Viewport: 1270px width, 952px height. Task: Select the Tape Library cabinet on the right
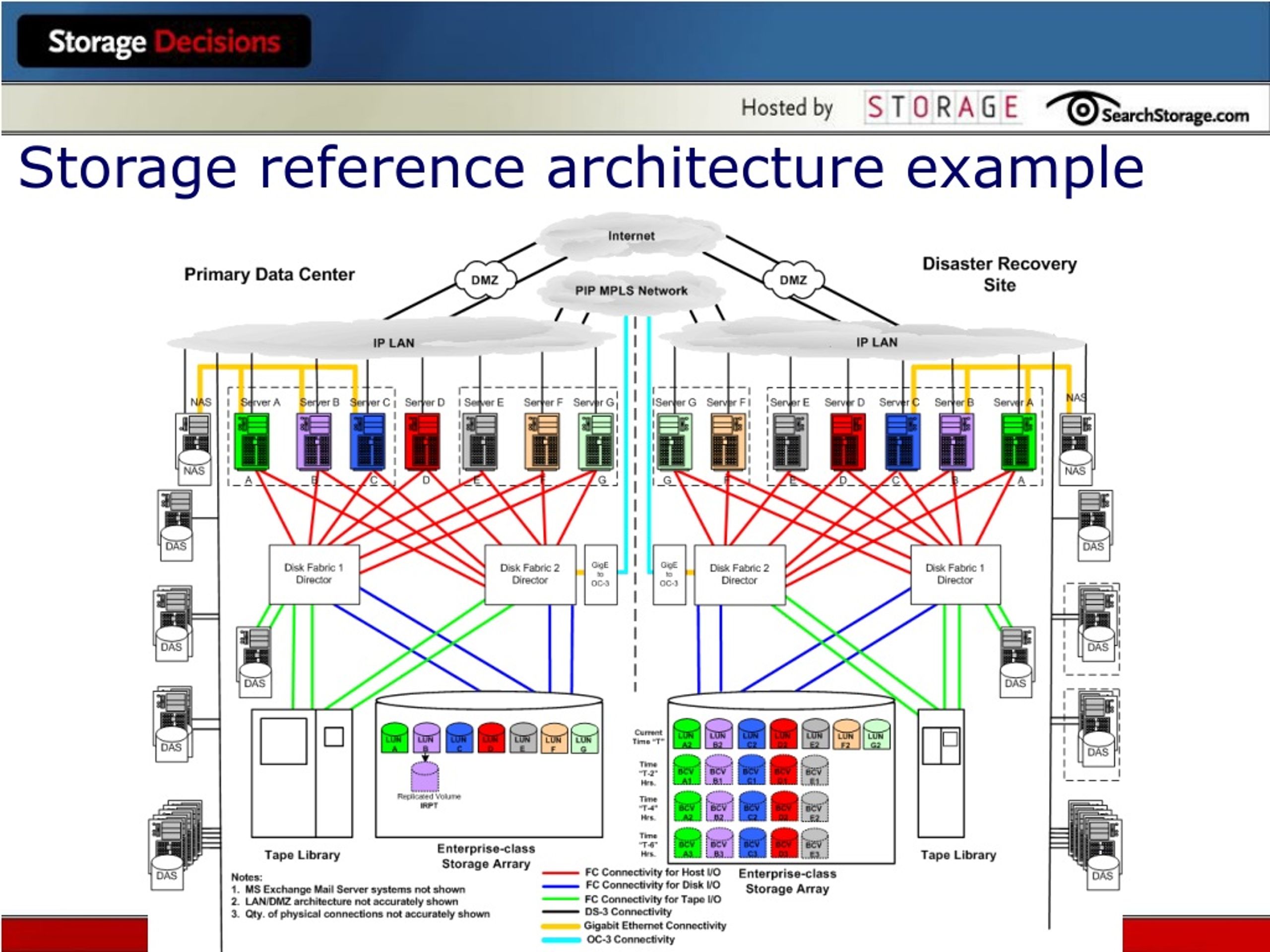[x=941, y=773]
